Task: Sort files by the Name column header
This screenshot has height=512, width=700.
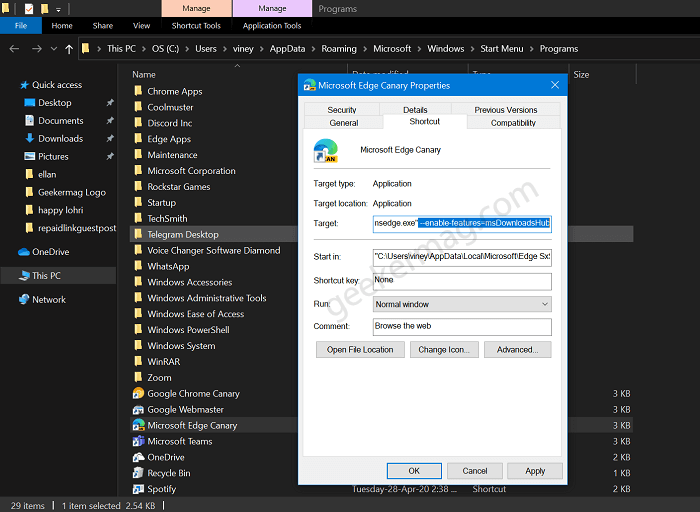Action: point(144,75)
